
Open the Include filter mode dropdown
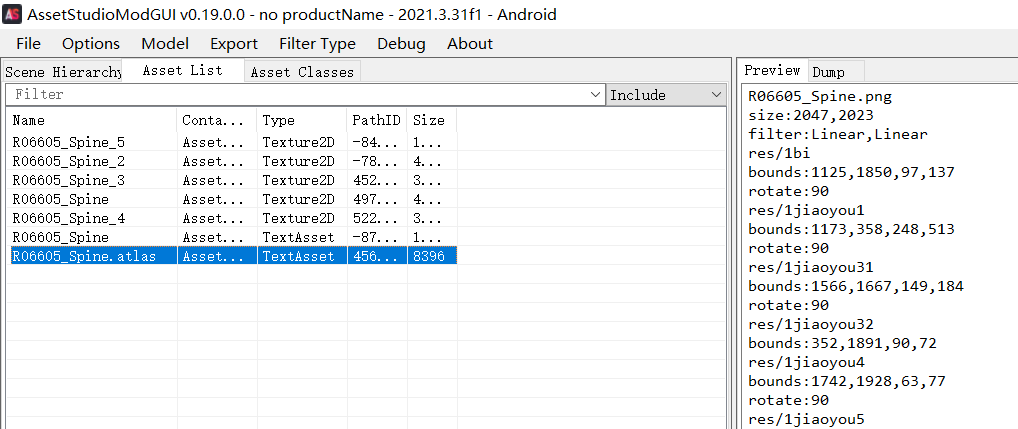click(667, 95)
